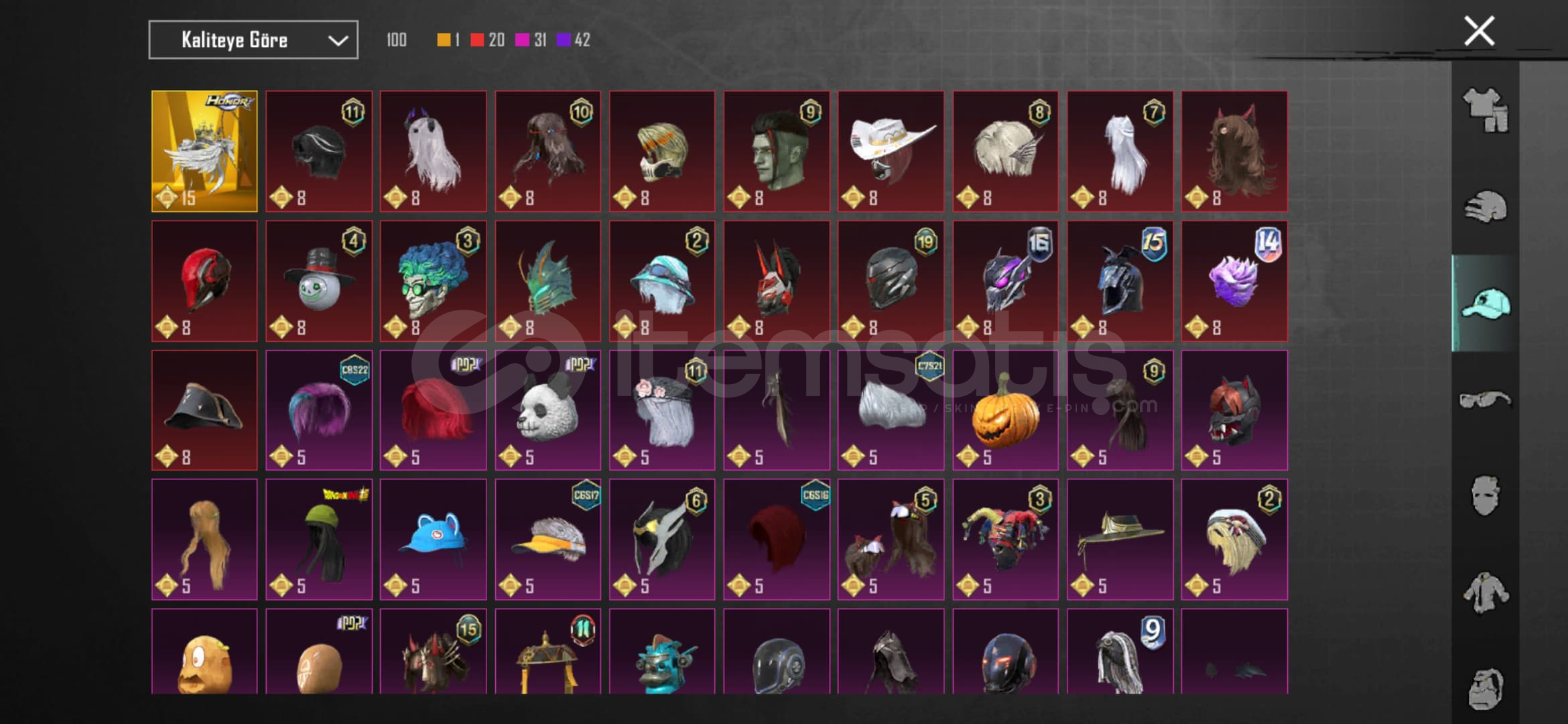1568x724 pixels.
Task: Select the panda head mask item
Action: 547,410
